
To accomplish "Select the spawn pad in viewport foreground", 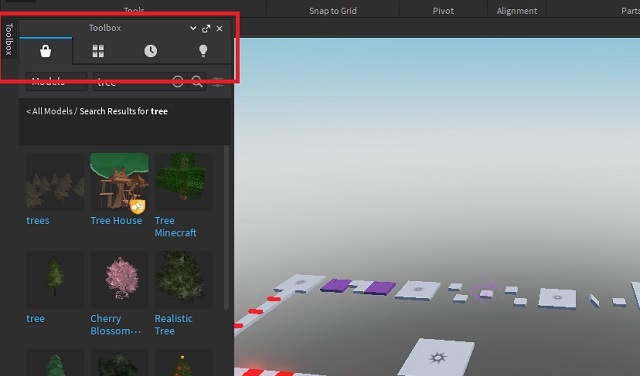I will [437, 357].
